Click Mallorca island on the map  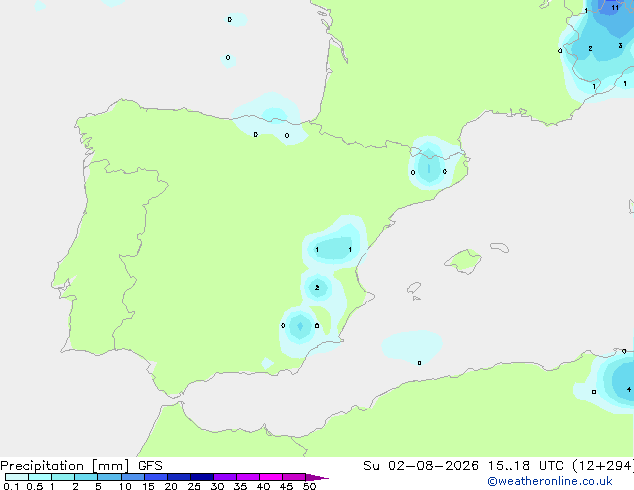point(464,261)
